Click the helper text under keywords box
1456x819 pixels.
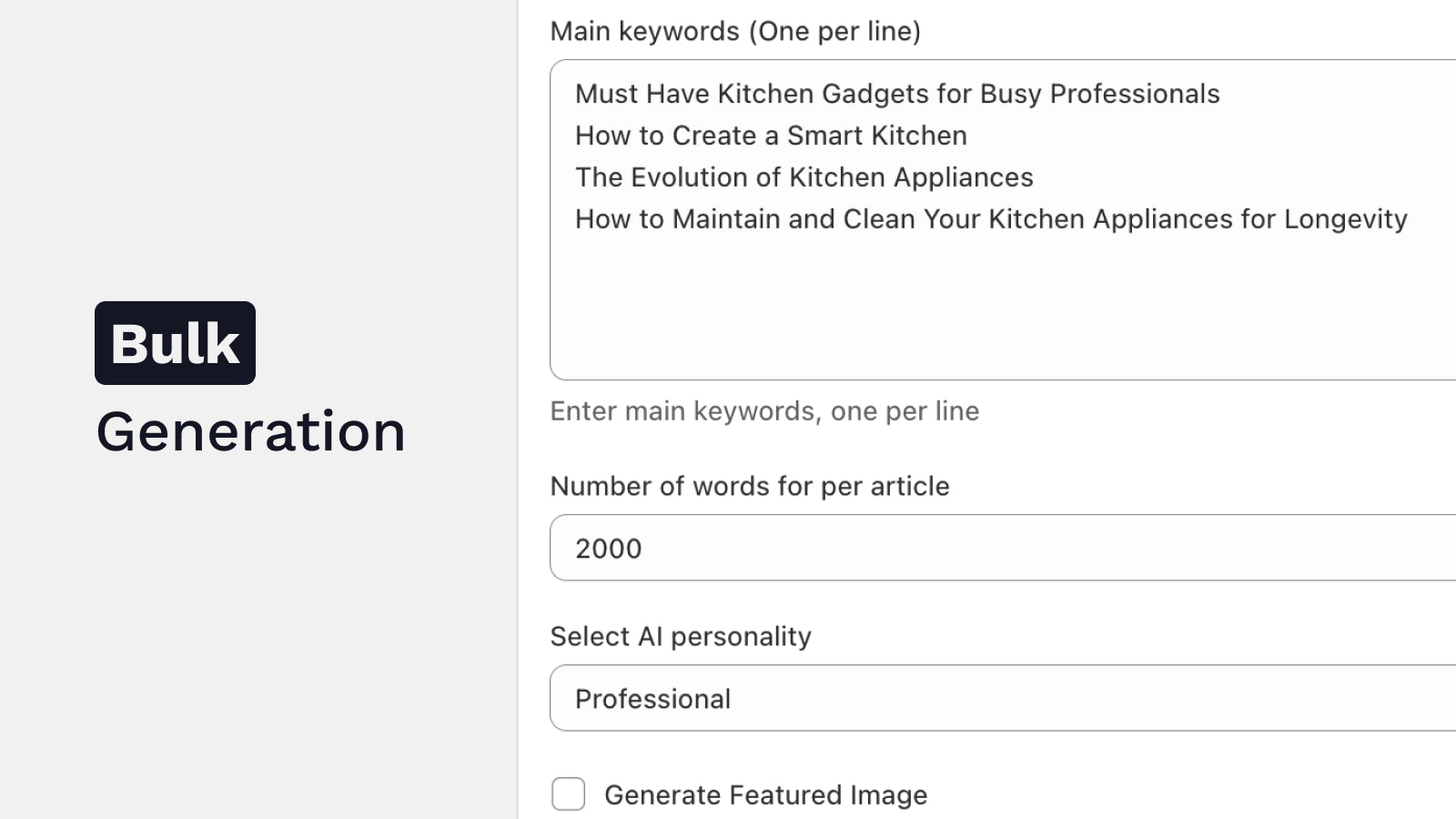[x=763, y=410]
